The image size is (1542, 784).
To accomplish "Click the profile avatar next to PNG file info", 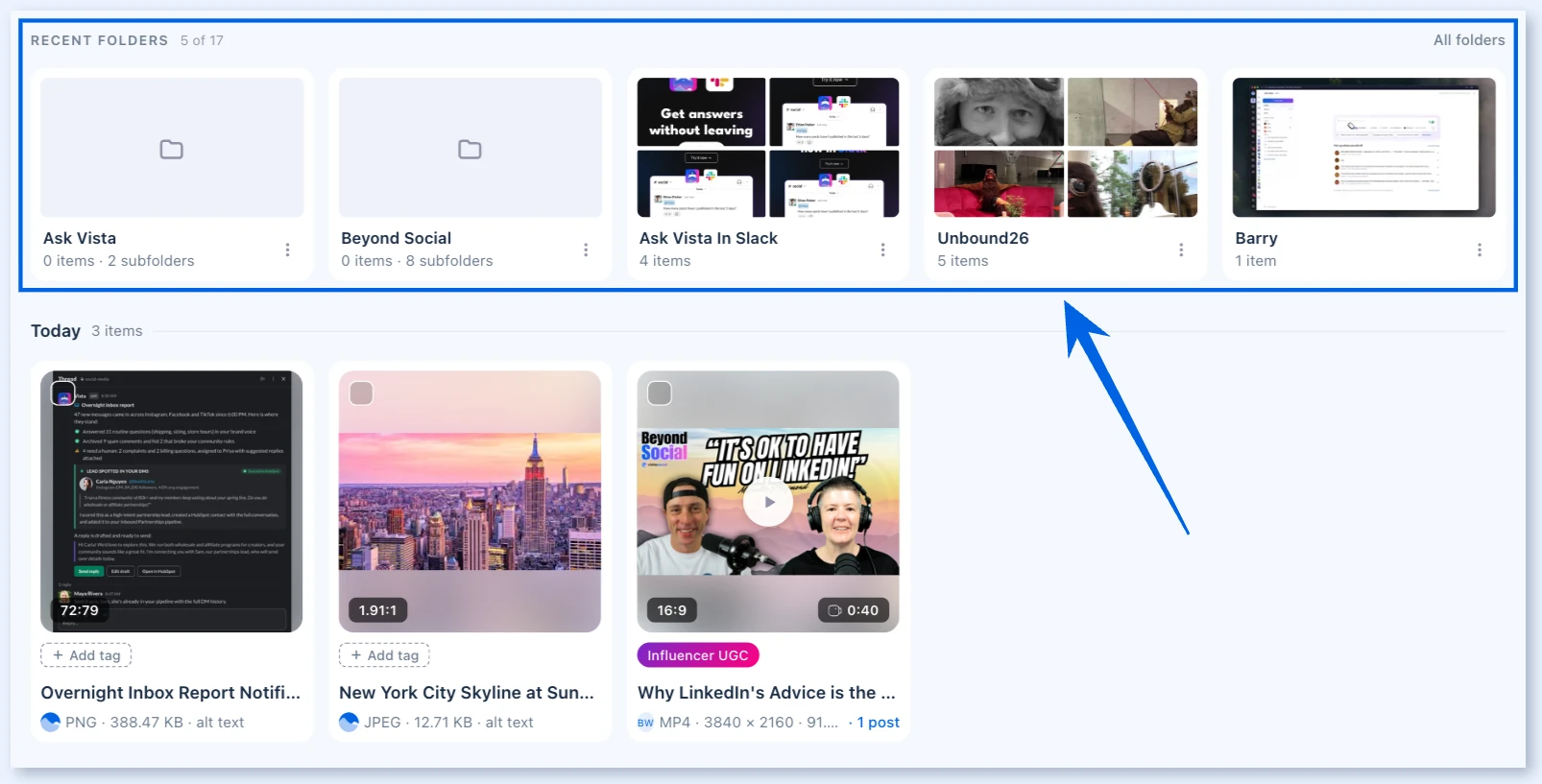I will (x=51, y=722).
